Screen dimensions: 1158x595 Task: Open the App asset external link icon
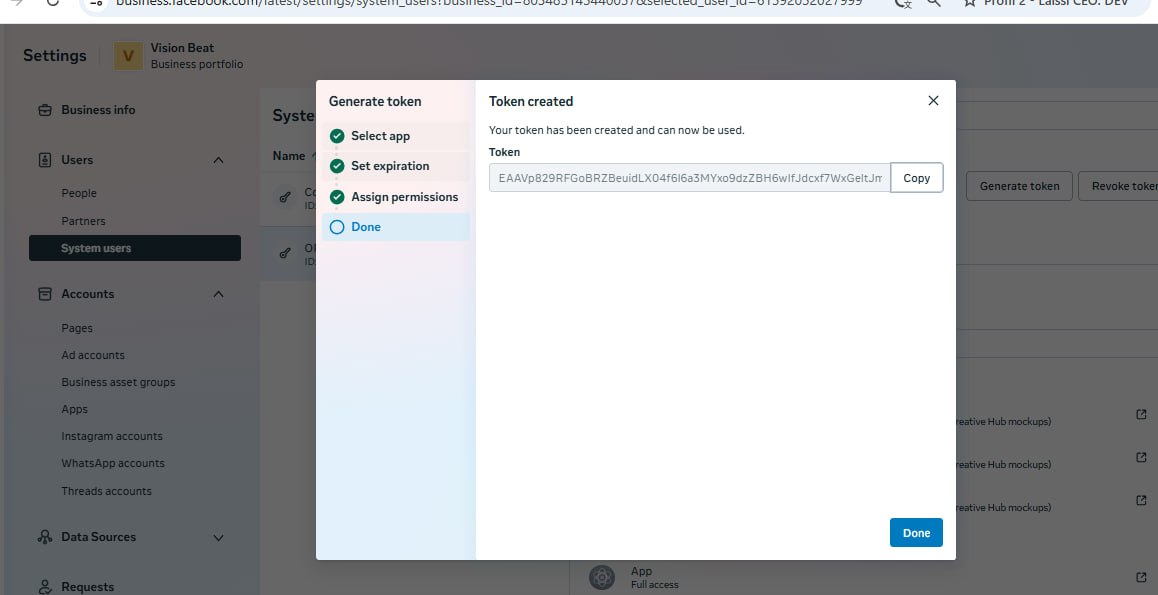pyautogui.click(x=1141, y=577)
